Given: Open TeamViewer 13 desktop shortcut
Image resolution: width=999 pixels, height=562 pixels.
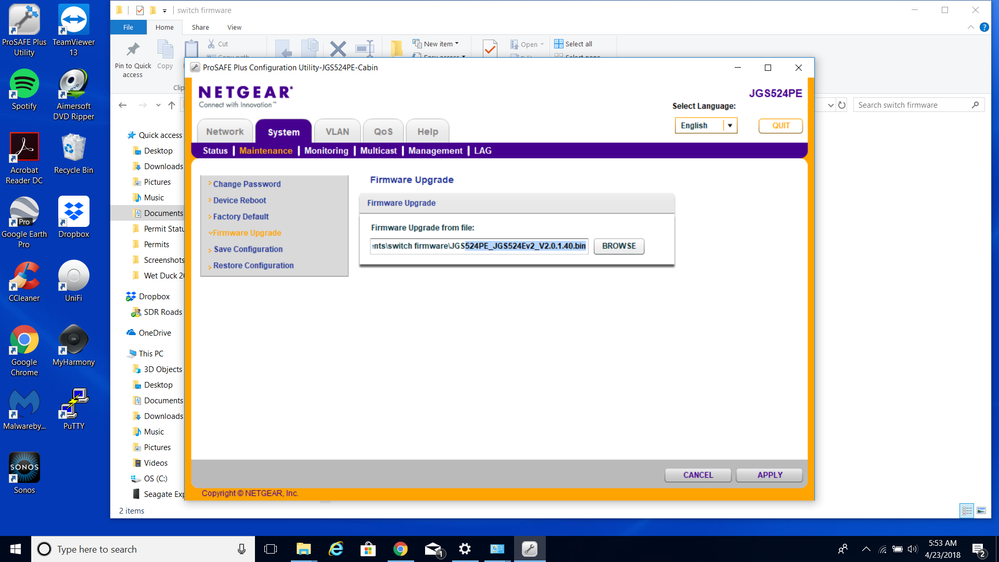Looking at the screenshot, I should click(73, 30).
